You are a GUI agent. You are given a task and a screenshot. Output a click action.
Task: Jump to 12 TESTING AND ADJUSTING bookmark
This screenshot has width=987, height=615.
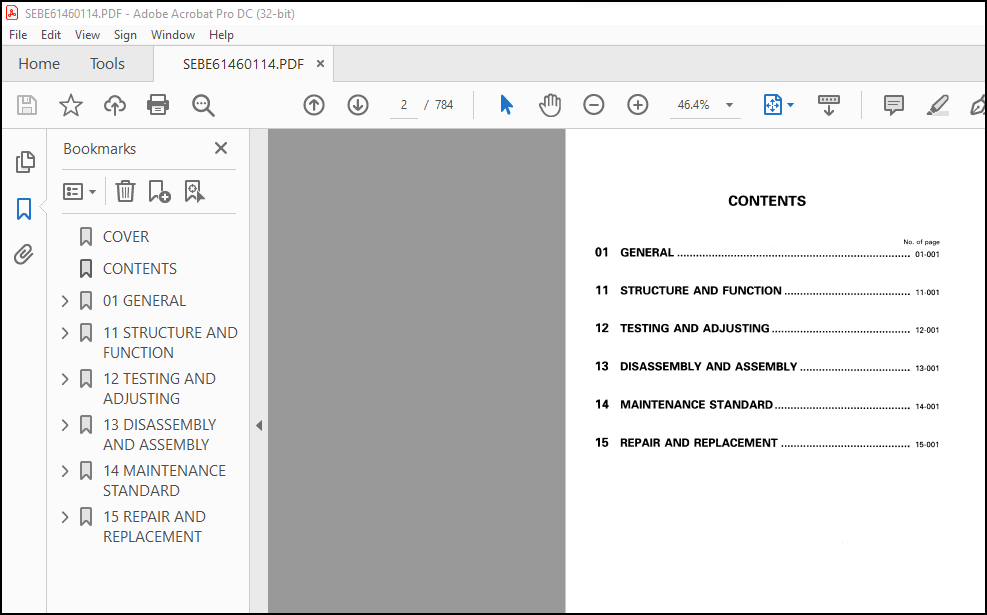pyautogui.click(x=159, y=388)
